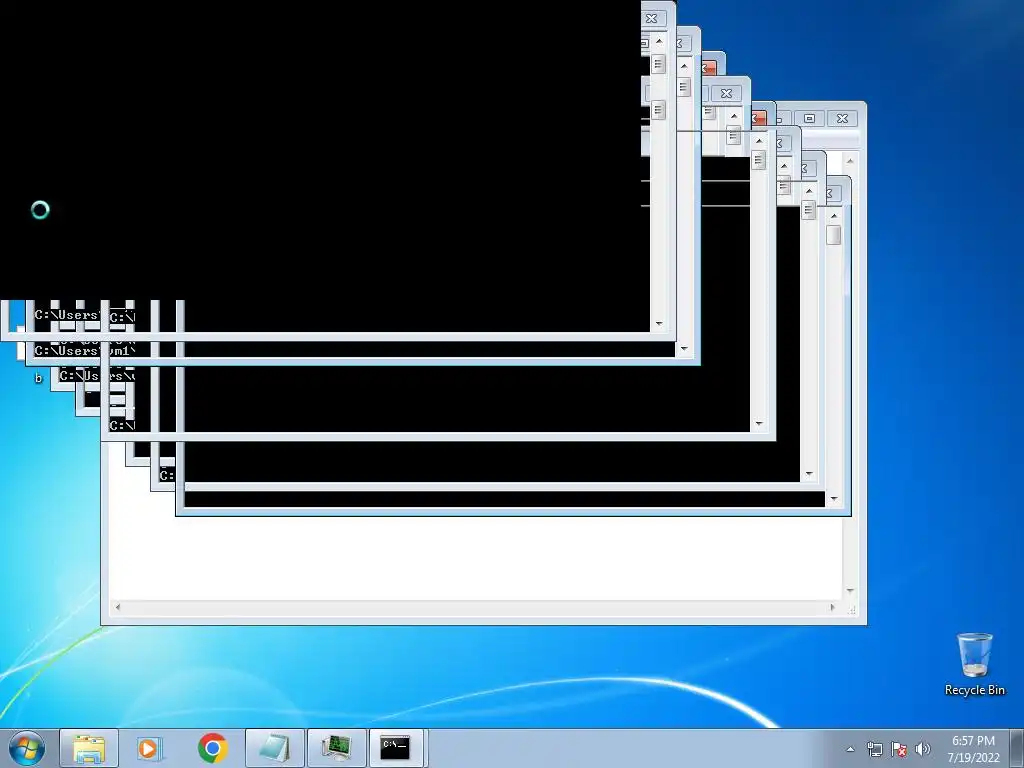Click the white window's vertical scroll-up arrow
The height and width of the screenshot is (768, 1024).
tap(850, 161)
